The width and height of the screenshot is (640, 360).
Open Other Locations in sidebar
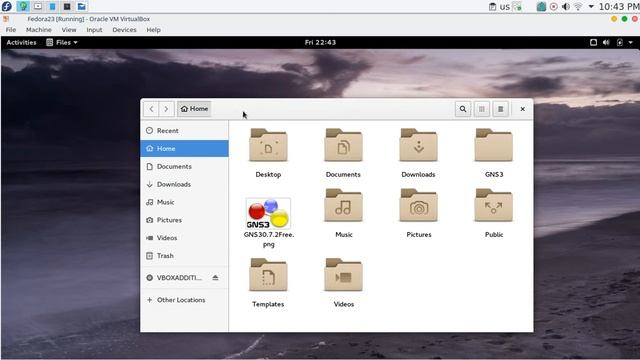click(184, 300)
